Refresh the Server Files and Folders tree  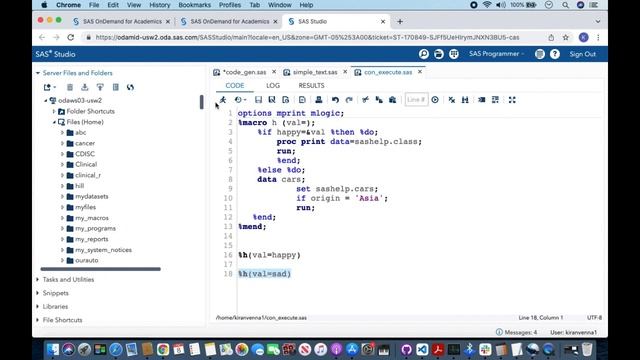pyautogui.click(x=130, y=87)
